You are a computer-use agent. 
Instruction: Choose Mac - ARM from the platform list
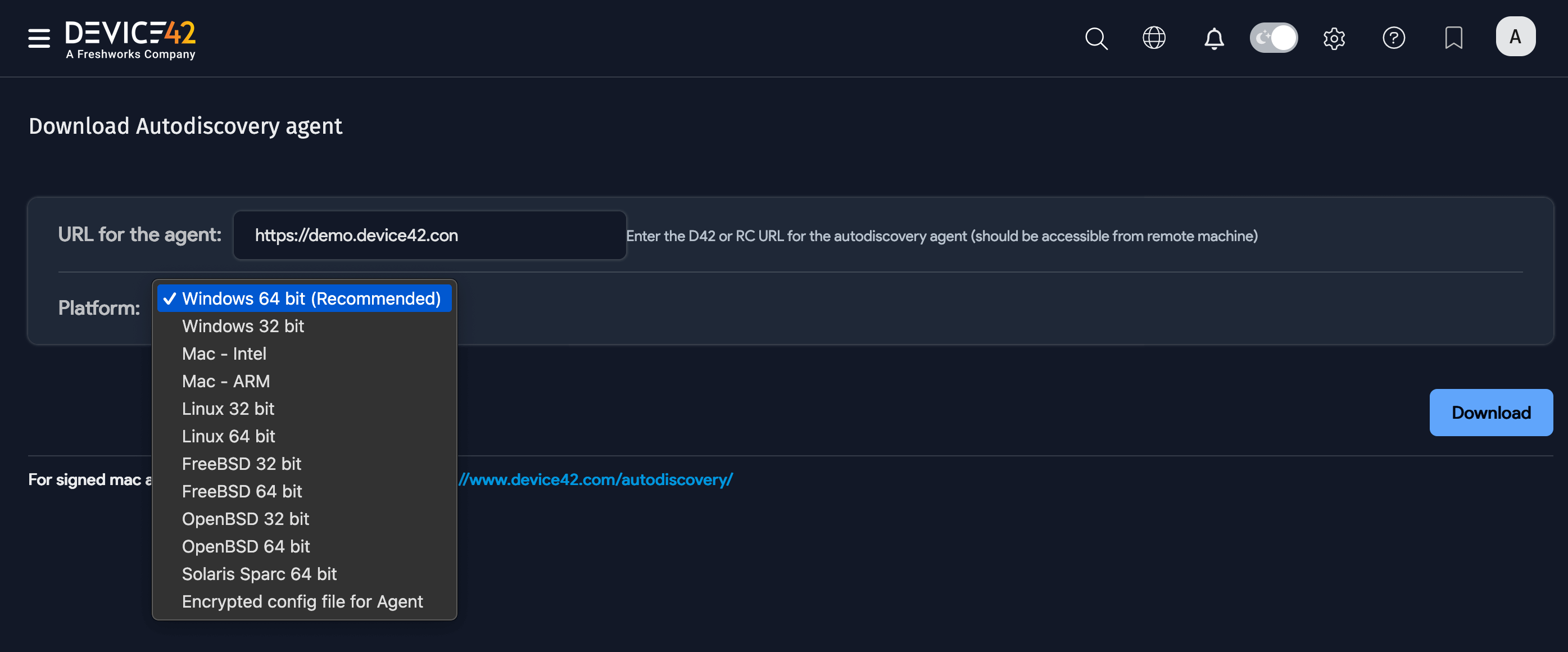[x=226, y=381]
